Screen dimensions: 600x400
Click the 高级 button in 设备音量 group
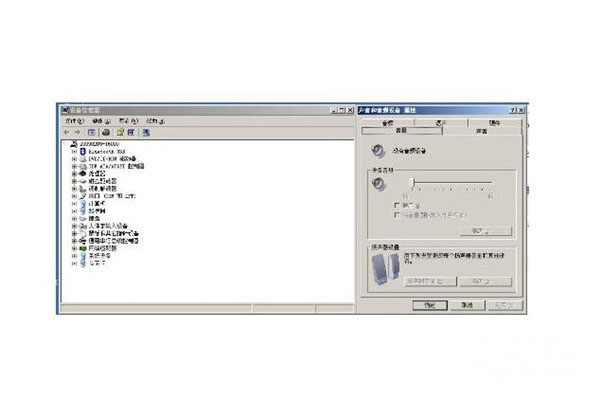coord(486,231)
